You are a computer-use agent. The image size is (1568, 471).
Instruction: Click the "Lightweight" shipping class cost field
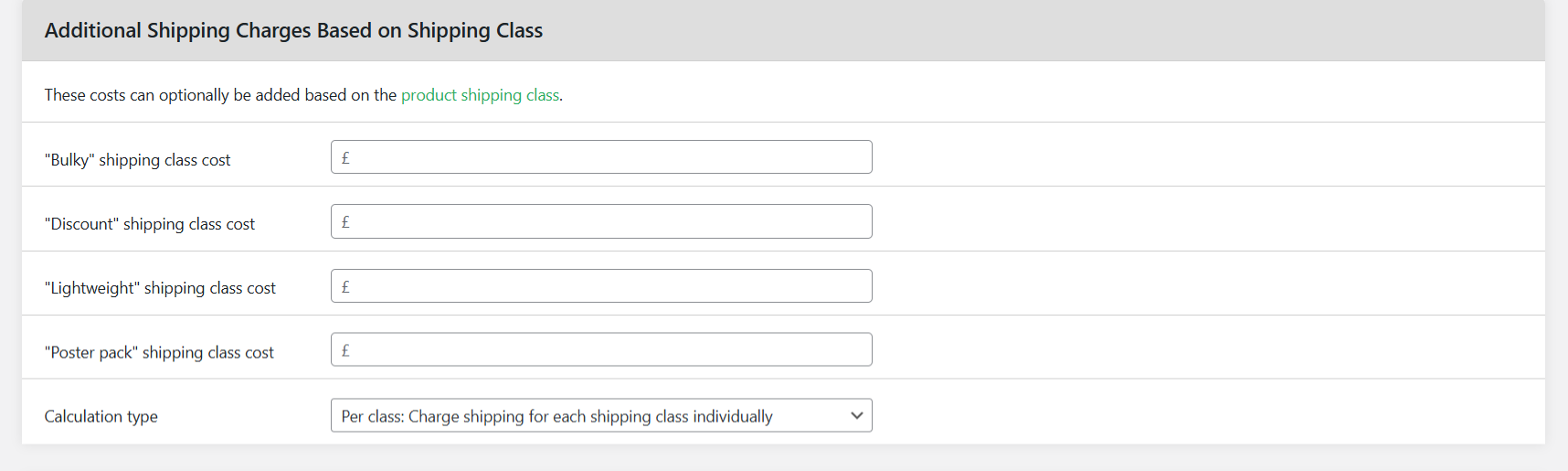click(x=601, y=286)
